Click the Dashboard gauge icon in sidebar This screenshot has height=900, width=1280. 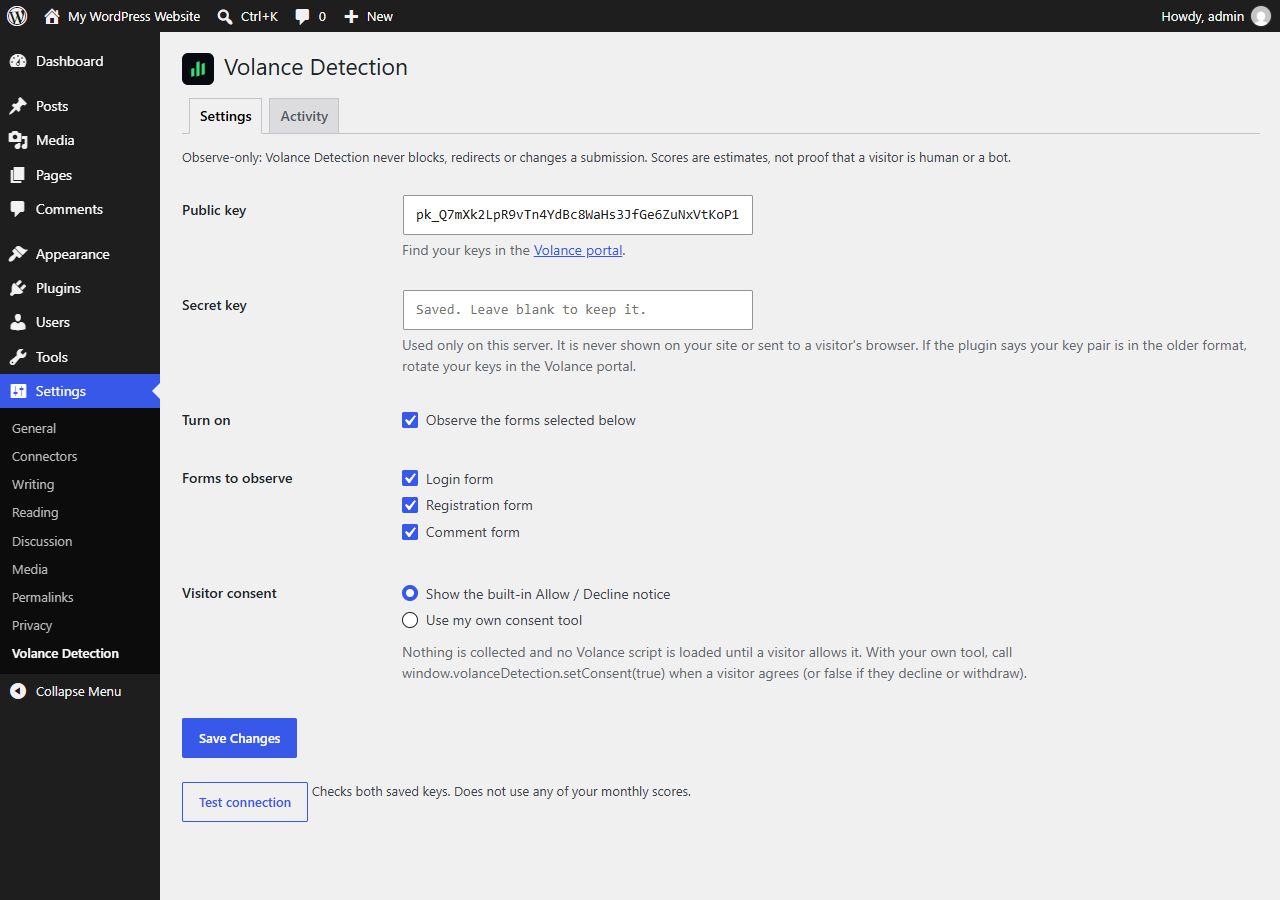(x=18, y=61)
